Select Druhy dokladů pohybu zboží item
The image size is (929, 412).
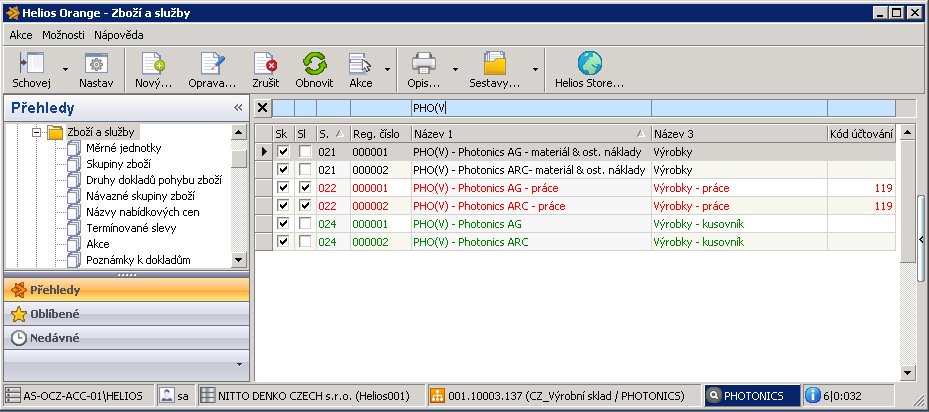pyautogui.click(x=154, y=180)
